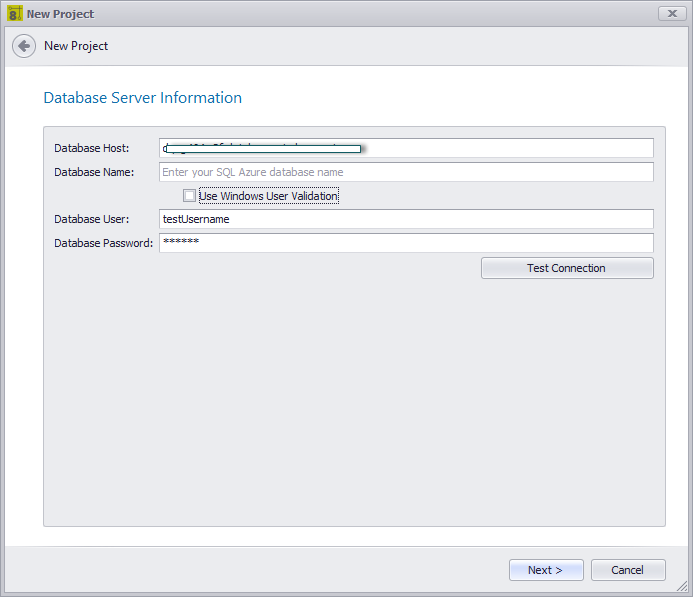Click the back arrow icon
Screen dimensions: 693x597
click(24, 46)
